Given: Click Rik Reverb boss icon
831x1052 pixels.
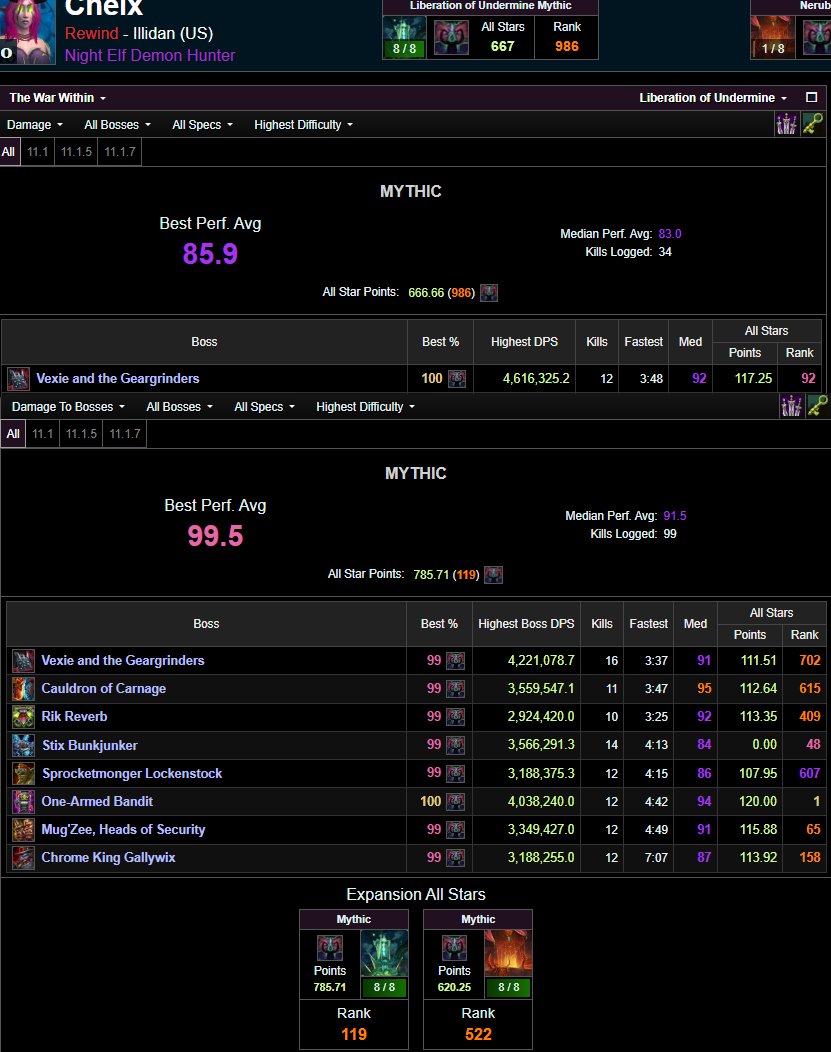Looking at the screenshot, I should [23, 717].
